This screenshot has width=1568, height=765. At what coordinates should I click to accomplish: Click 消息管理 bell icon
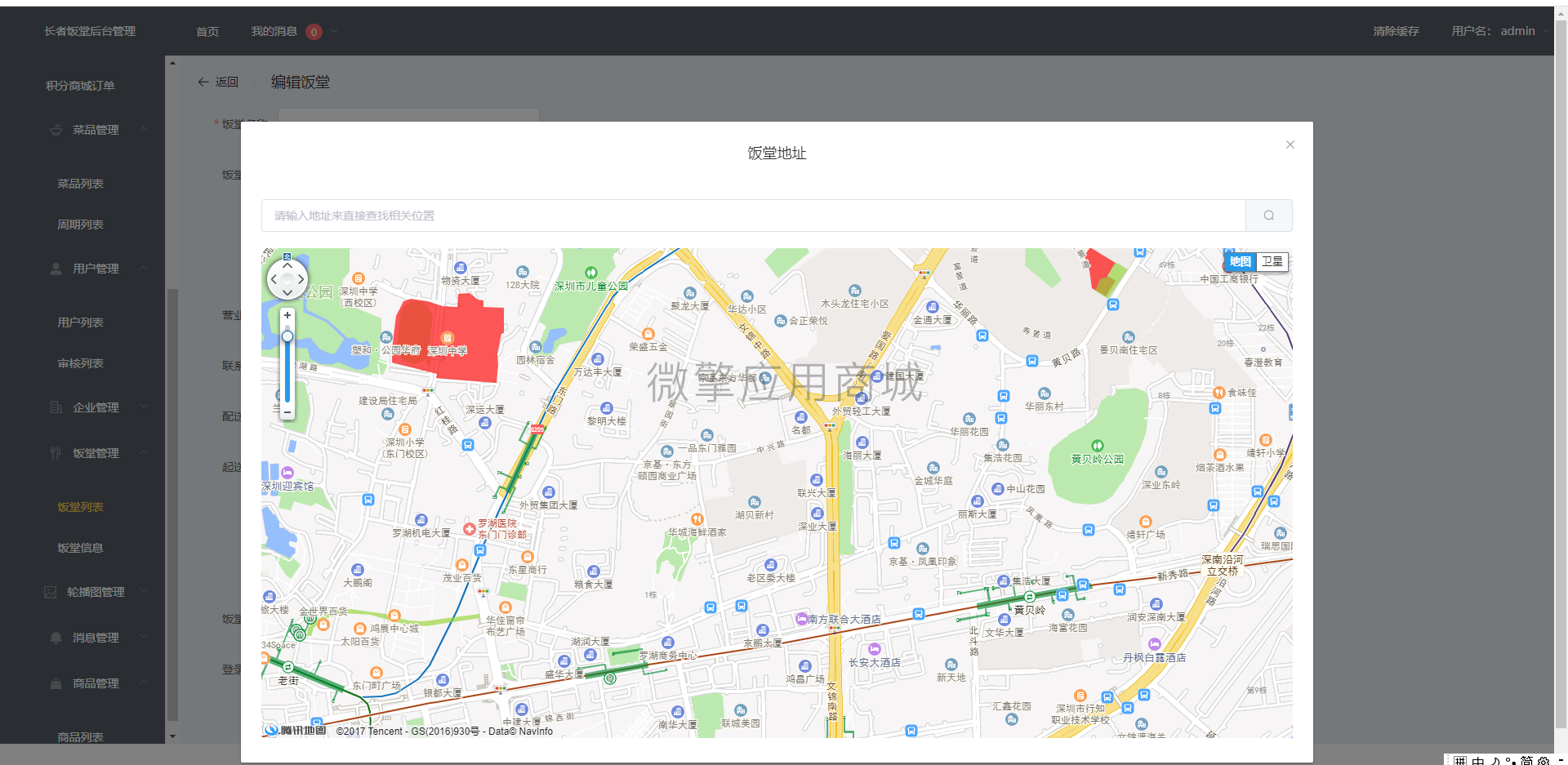click(x=56, y=638)
